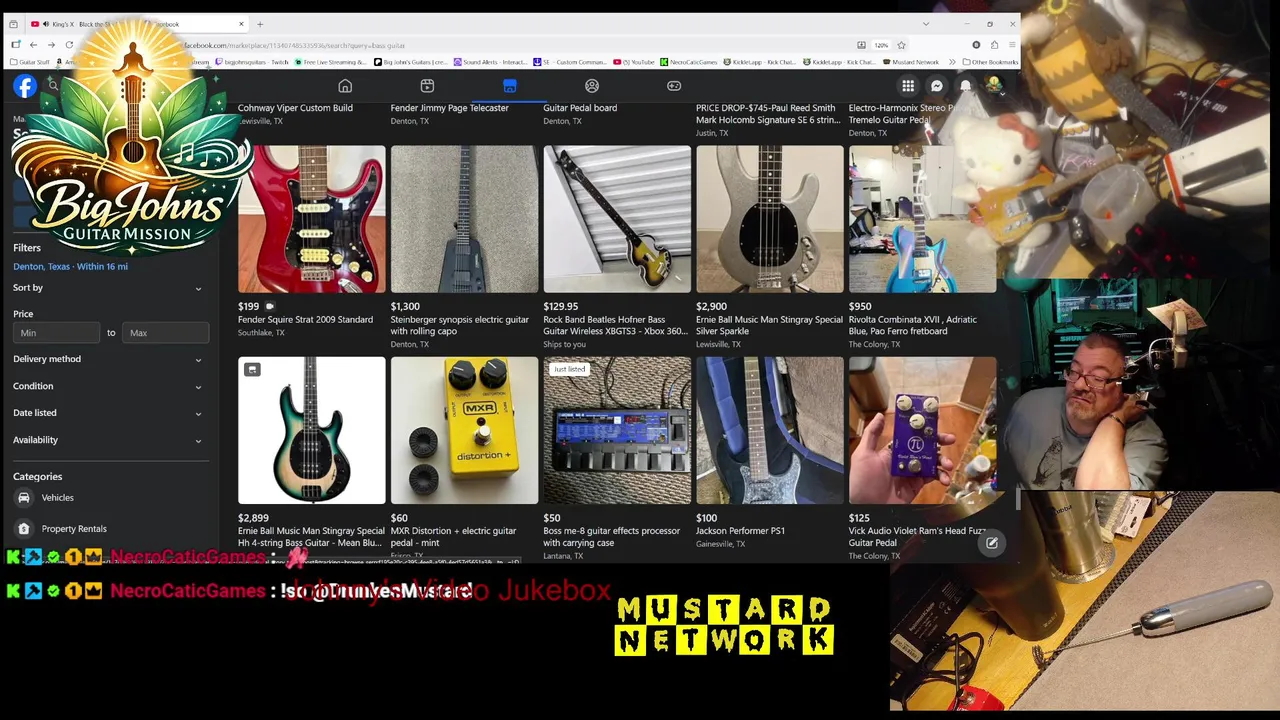Reload the page with refresh icon
The width and height of the screenshot is (1280, 720).
click(x=69, y=45)
